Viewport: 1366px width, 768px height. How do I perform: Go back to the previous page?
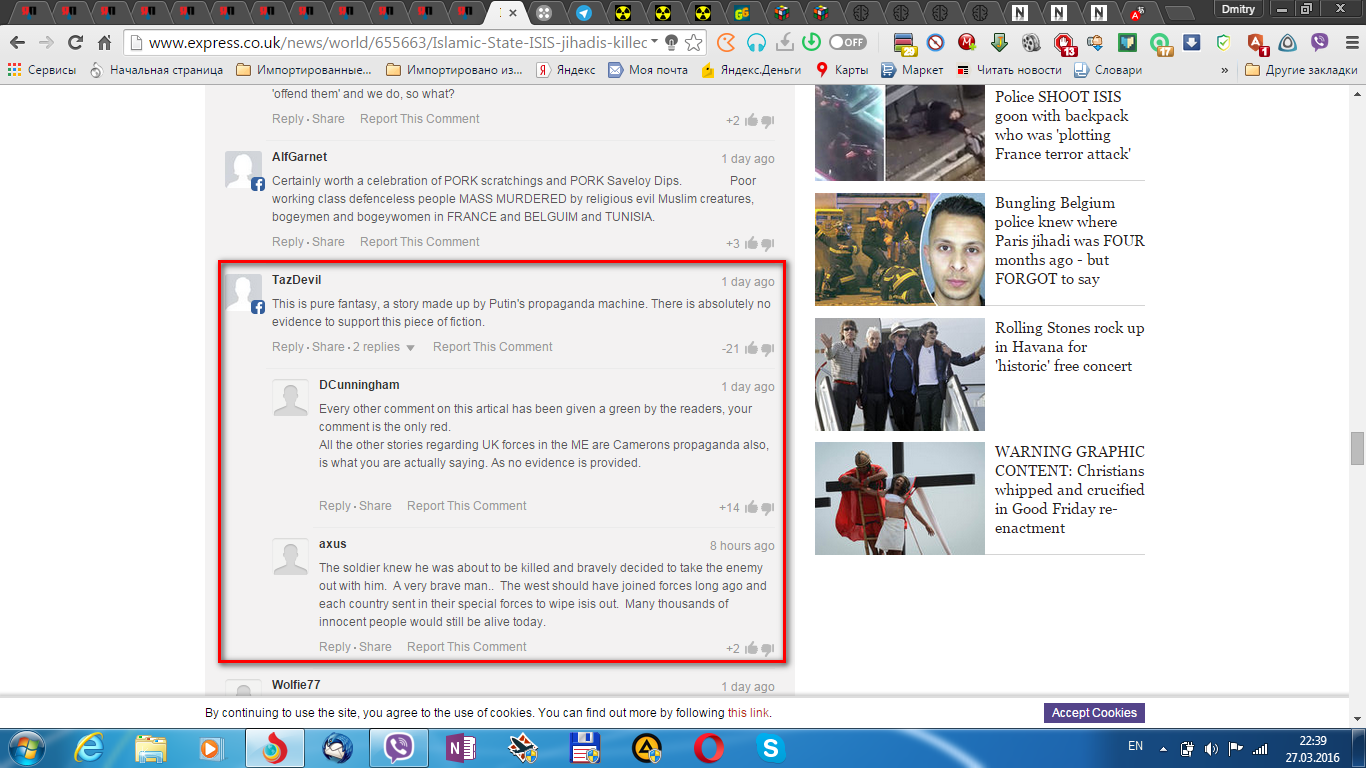click(x=17, y=43)
